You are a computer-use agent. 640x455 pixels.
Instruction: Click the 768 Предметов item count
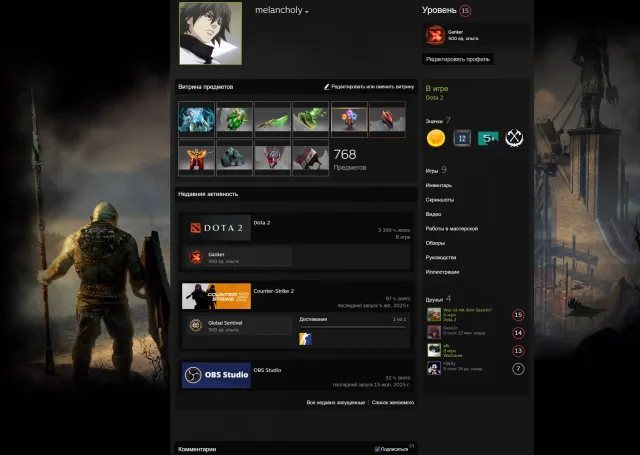click(x=349, y=159)
